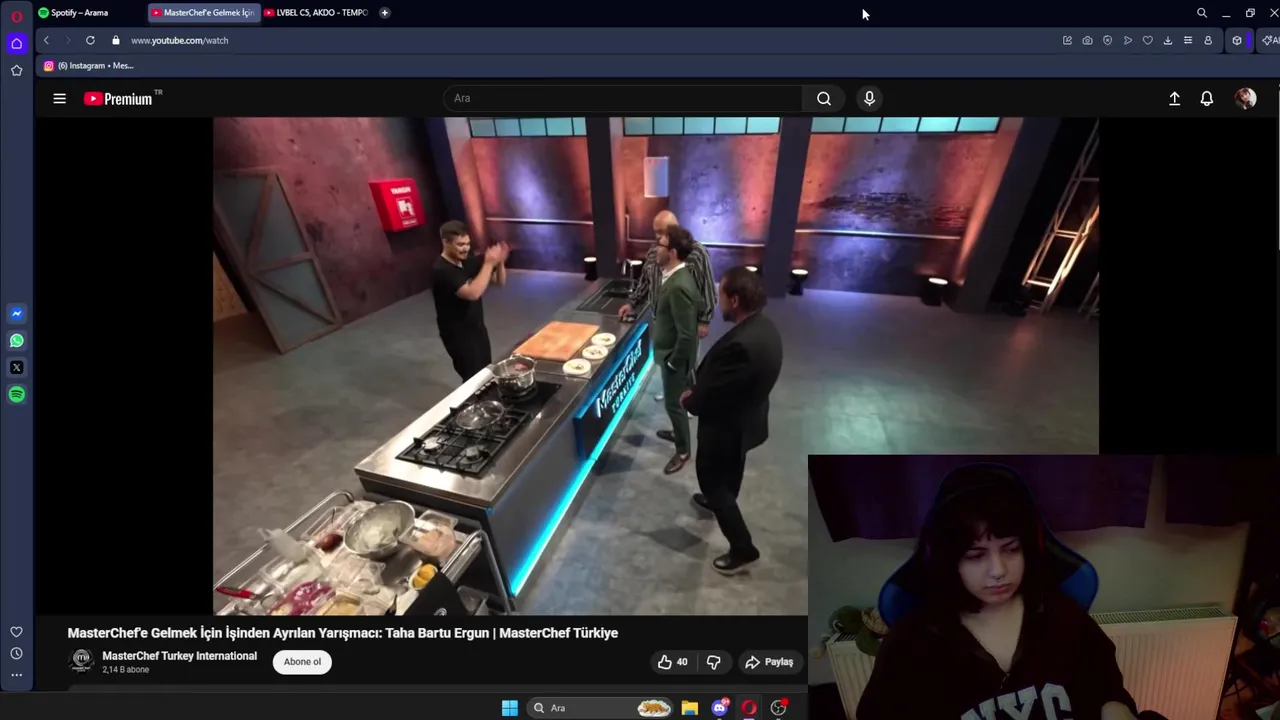This screenshot has width=1280, height=720.
Task: Reload the current YouTube page
Action: pos(90,40)
